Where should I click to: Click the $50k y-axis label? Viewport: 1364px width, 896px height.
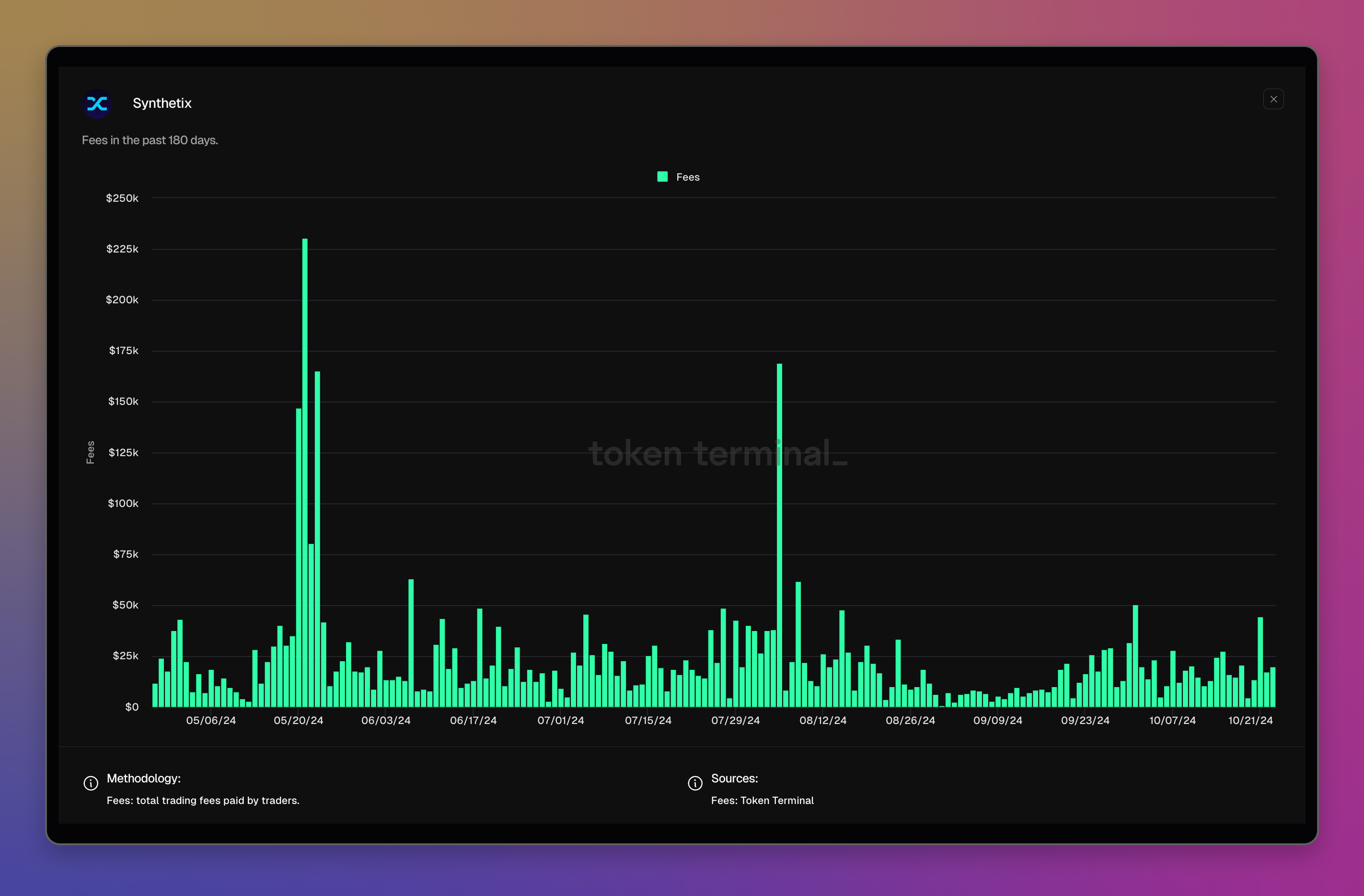126,605
